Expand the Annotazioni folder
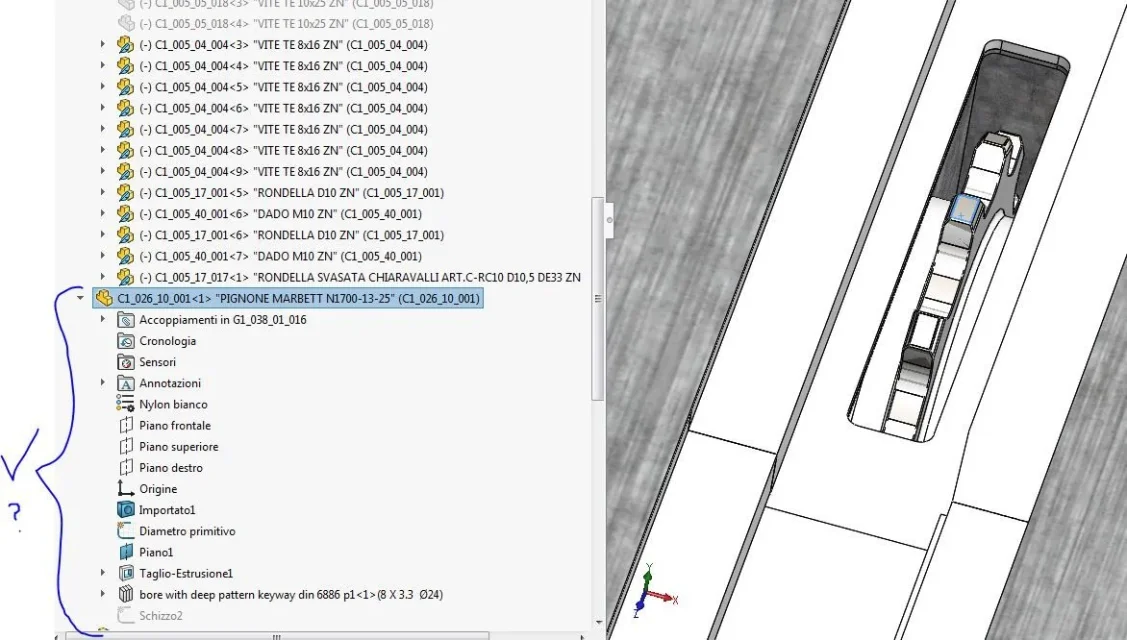 tap(103, 383)
